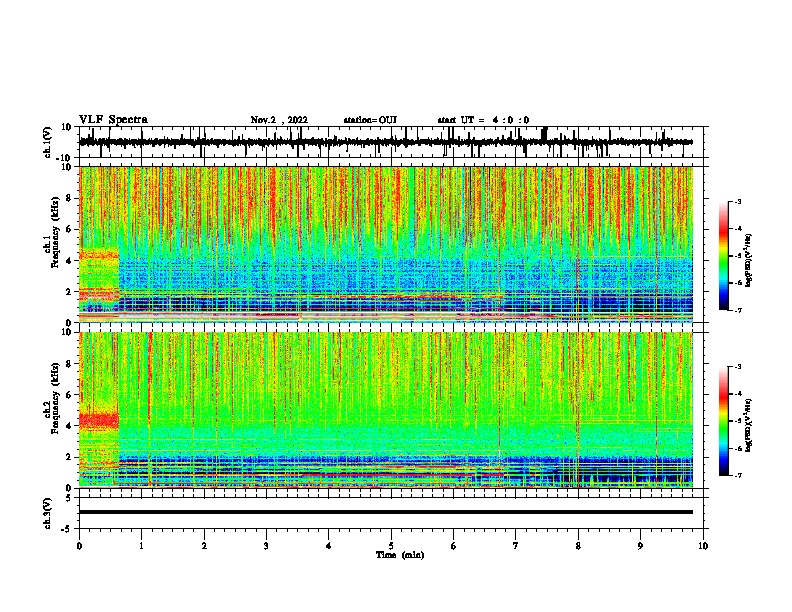Click the '-7' tick on the ch.2 colorbar

click(738, 476)
